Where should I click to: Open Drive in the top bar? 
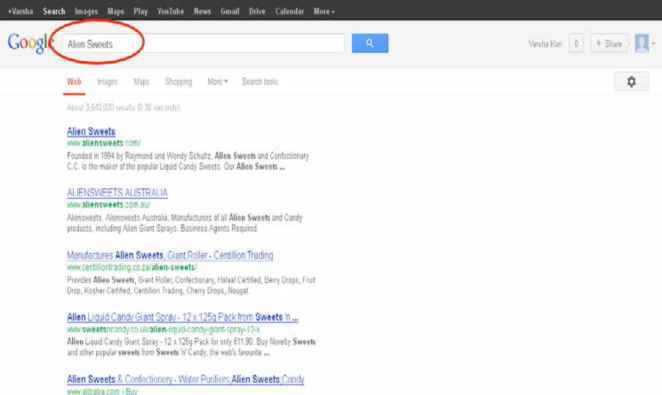coord(257,11)
